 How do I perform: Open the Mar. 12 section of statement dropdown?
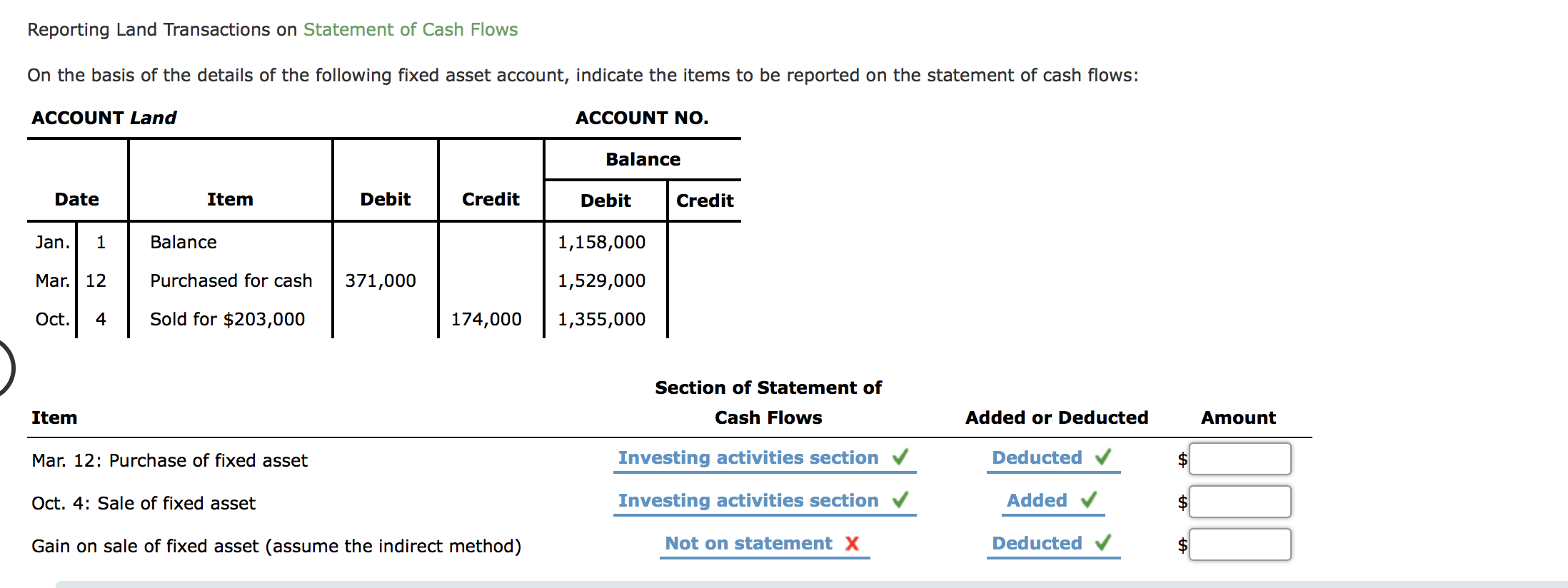click(x=748, y=457)
